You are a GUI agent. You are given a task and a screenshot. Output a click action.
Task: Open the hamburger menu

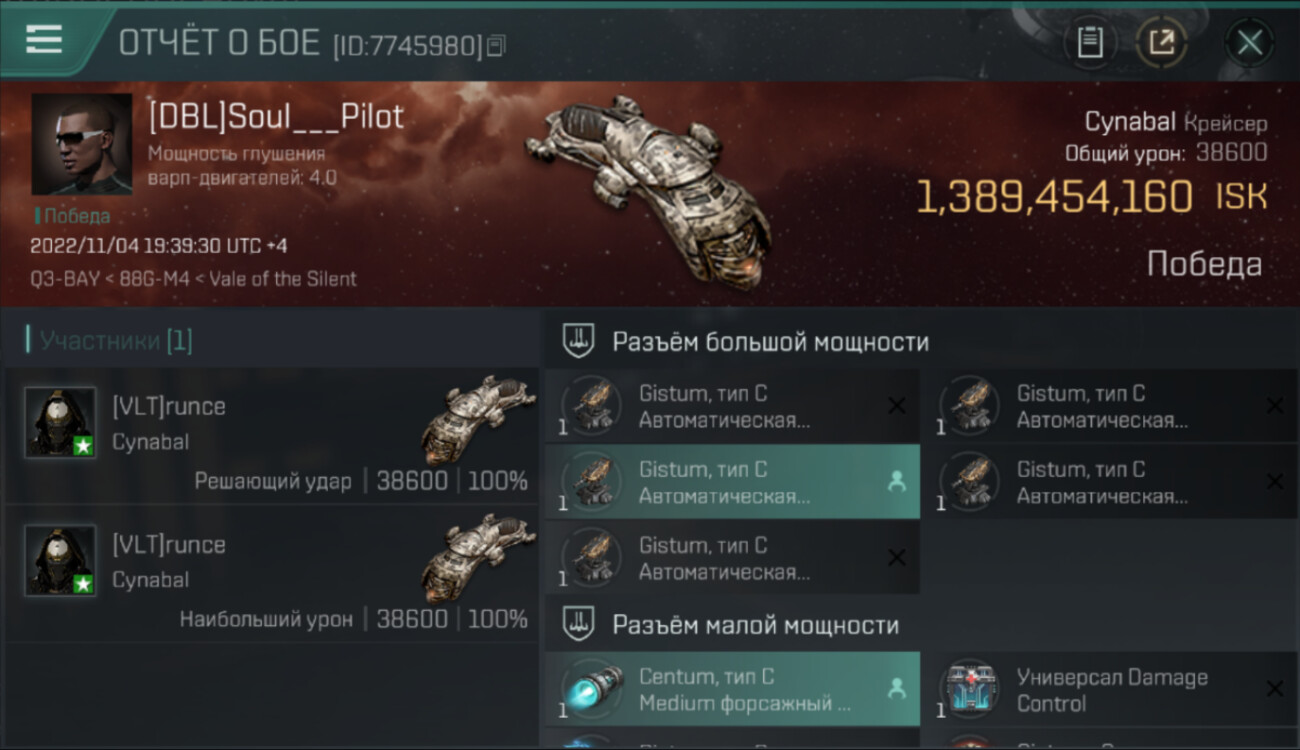[44, 40]
